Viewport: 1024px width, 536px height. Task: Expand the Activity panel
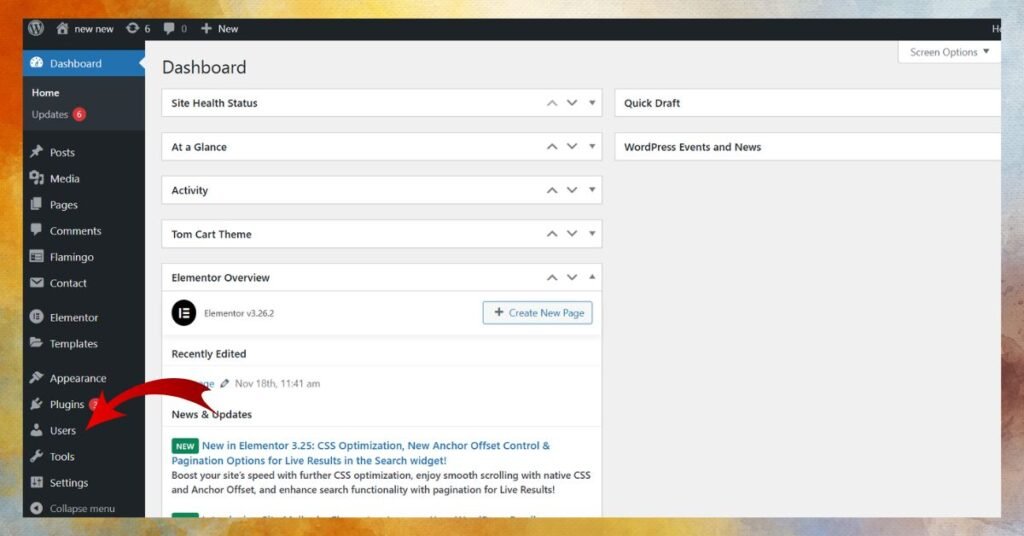[x=592, y=190]
